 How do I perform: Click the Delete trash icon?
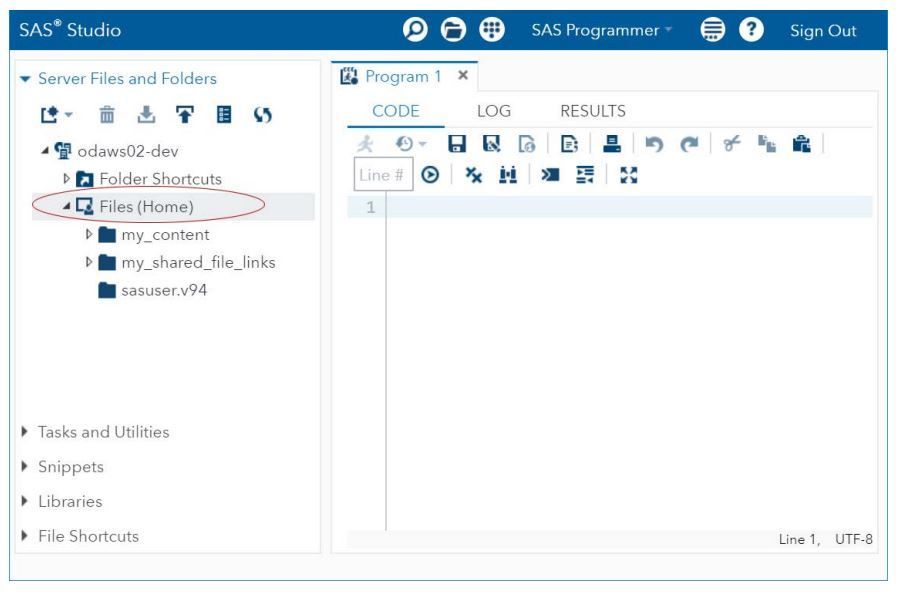[107, 115]
